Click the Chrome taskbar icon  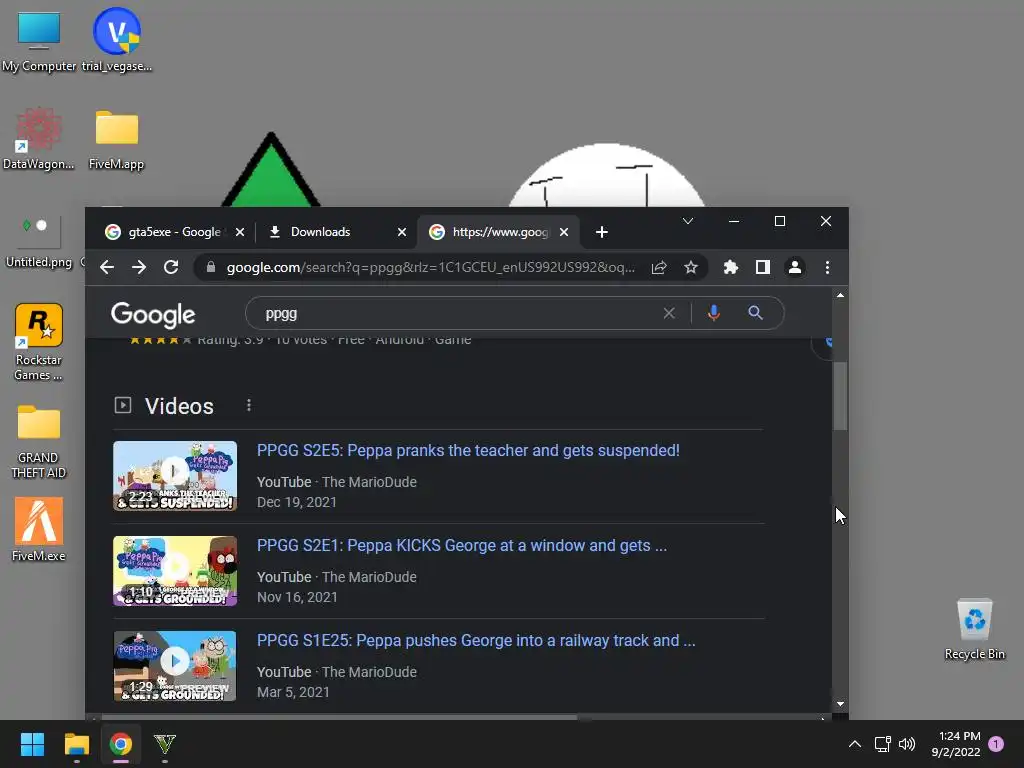click(120, 744)
